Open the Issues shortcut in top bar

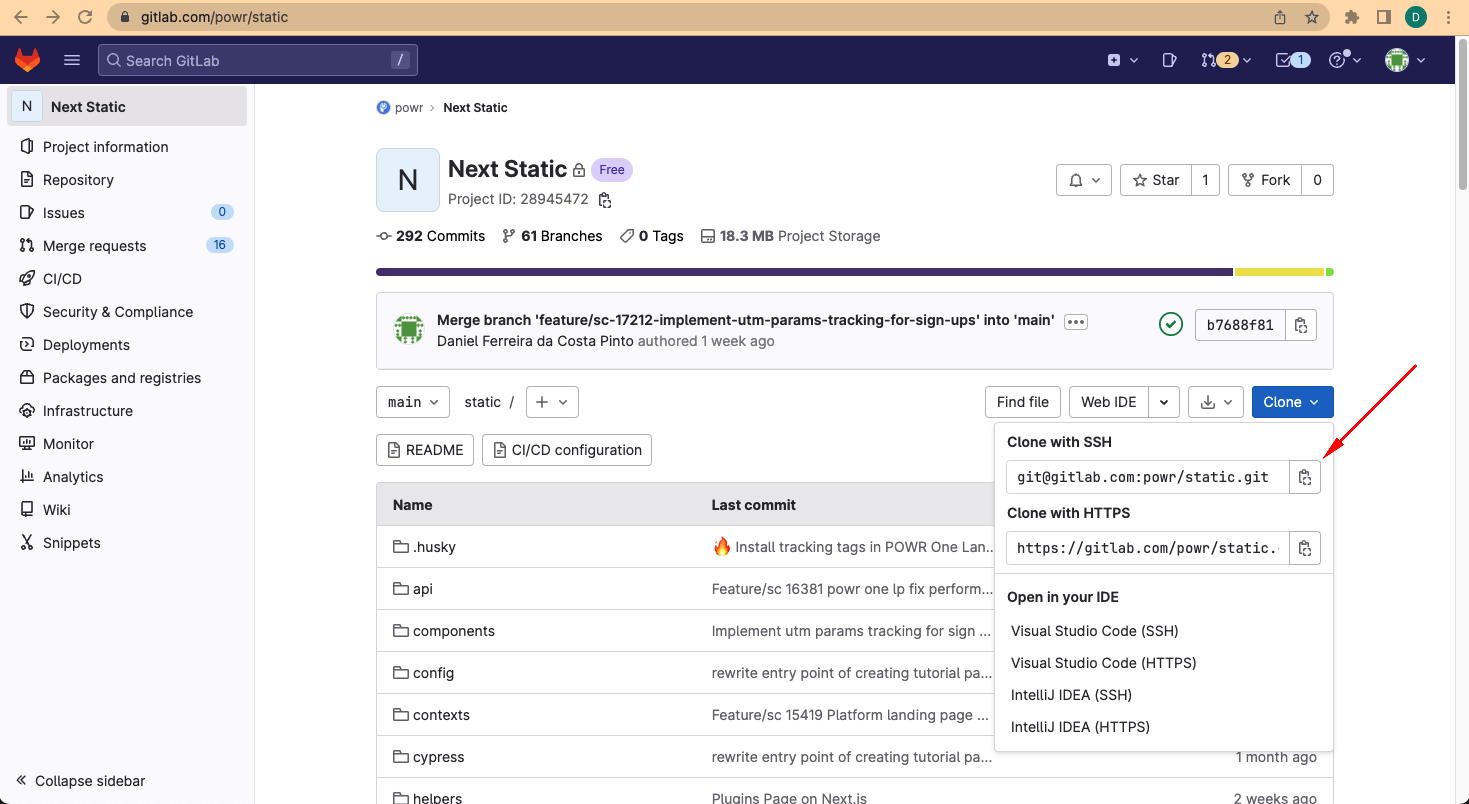[x=1169, y=60]
